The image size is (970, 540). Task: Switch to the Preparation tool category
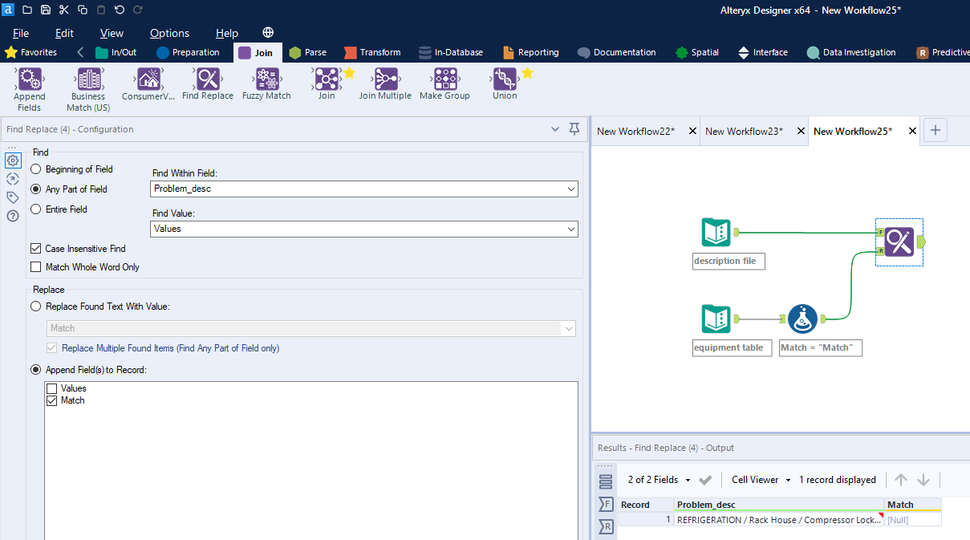coord(188,53)
